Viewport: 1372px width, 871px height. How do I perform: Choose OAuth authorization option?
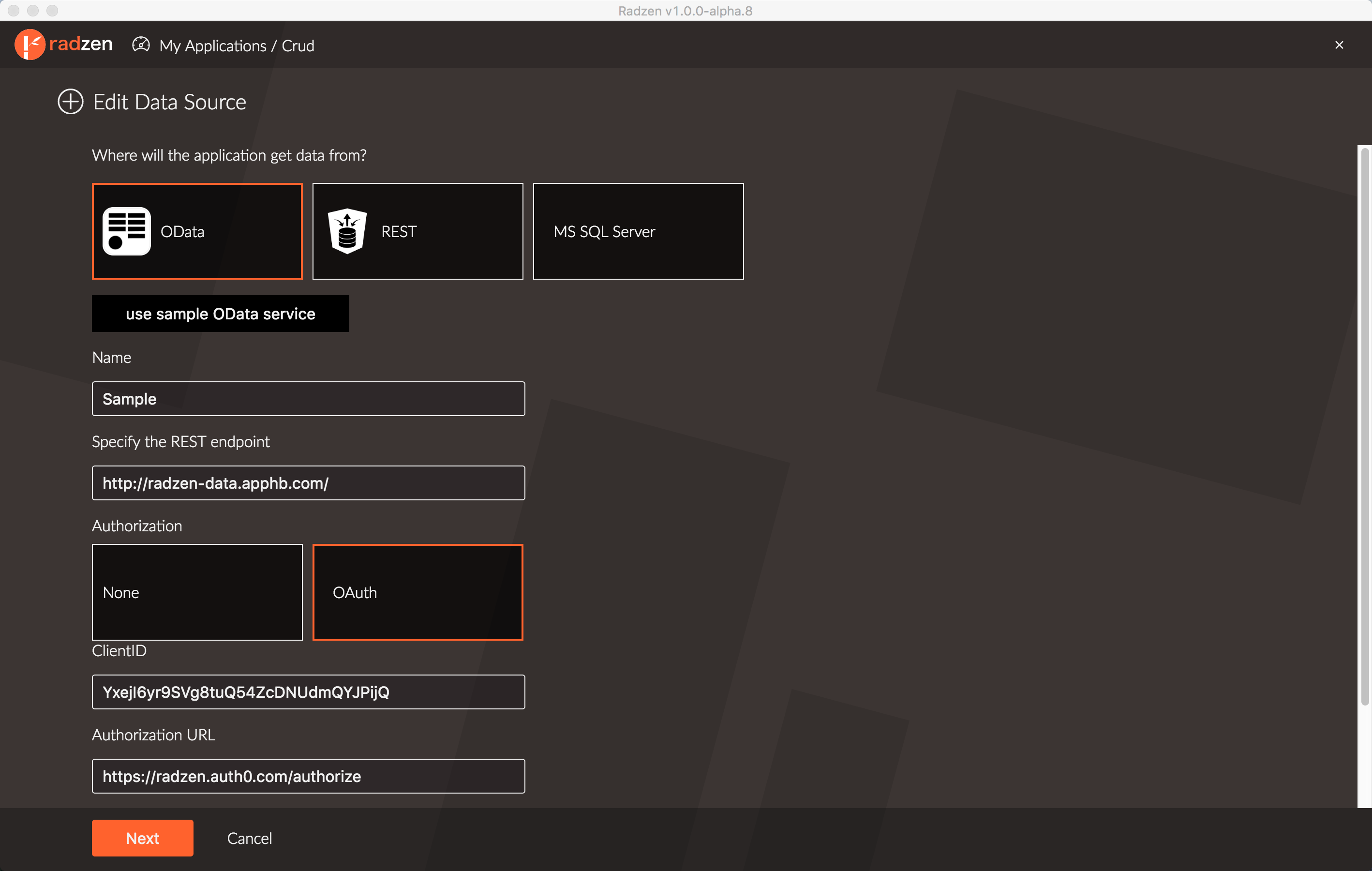tap(418, 592)
